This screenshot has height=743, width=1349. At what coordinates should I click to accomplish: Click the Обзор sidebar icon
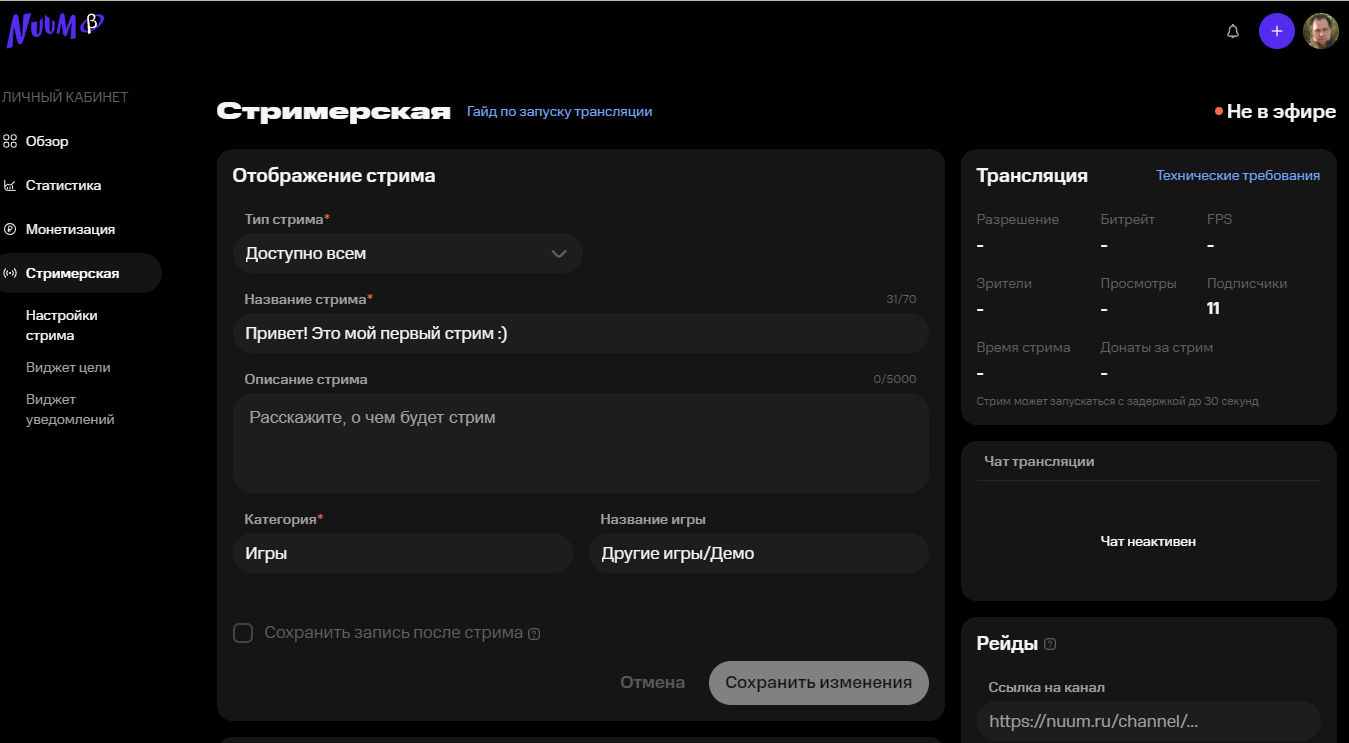10,142
